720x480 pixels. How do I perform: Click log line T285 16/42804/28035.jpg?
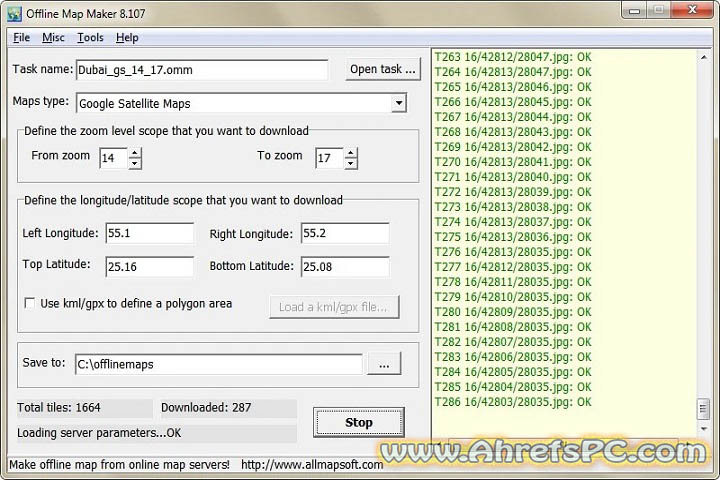513,387
